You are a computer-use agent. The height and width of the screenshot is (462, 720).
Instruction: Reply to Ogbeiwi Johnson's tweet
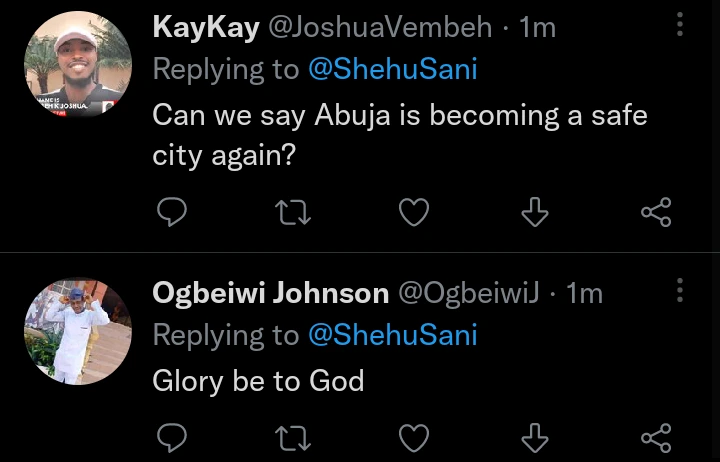coord(173,437)
